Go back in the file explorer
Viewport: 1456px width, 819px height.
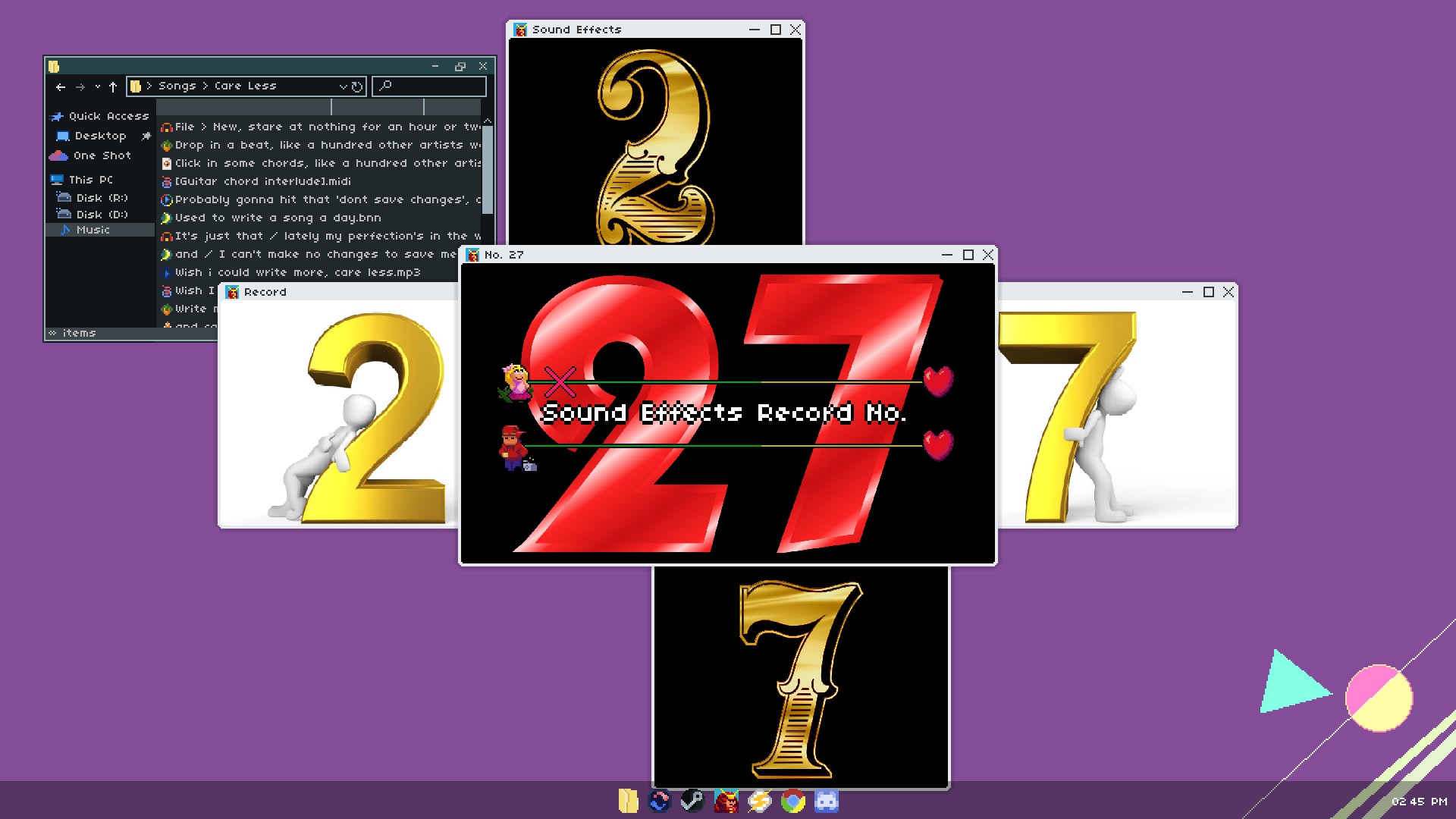[61, 86]
